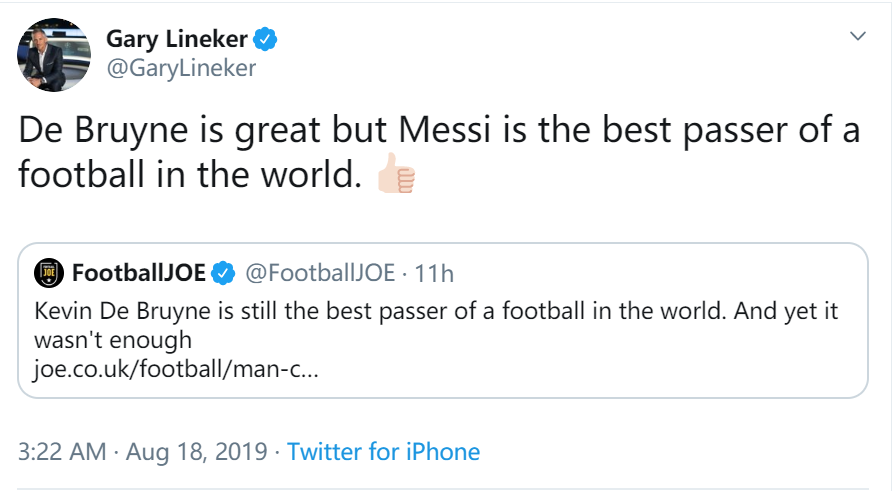Click the FootballJOE logo avatar

48,273
